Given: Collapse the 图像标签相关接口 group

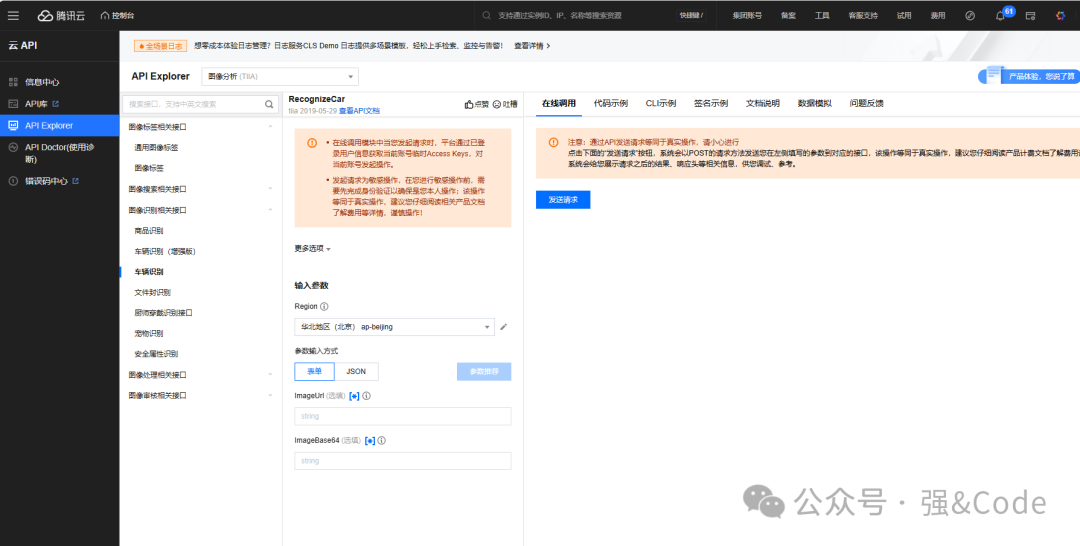Looking at the screenshot, I should click(200, 127).
